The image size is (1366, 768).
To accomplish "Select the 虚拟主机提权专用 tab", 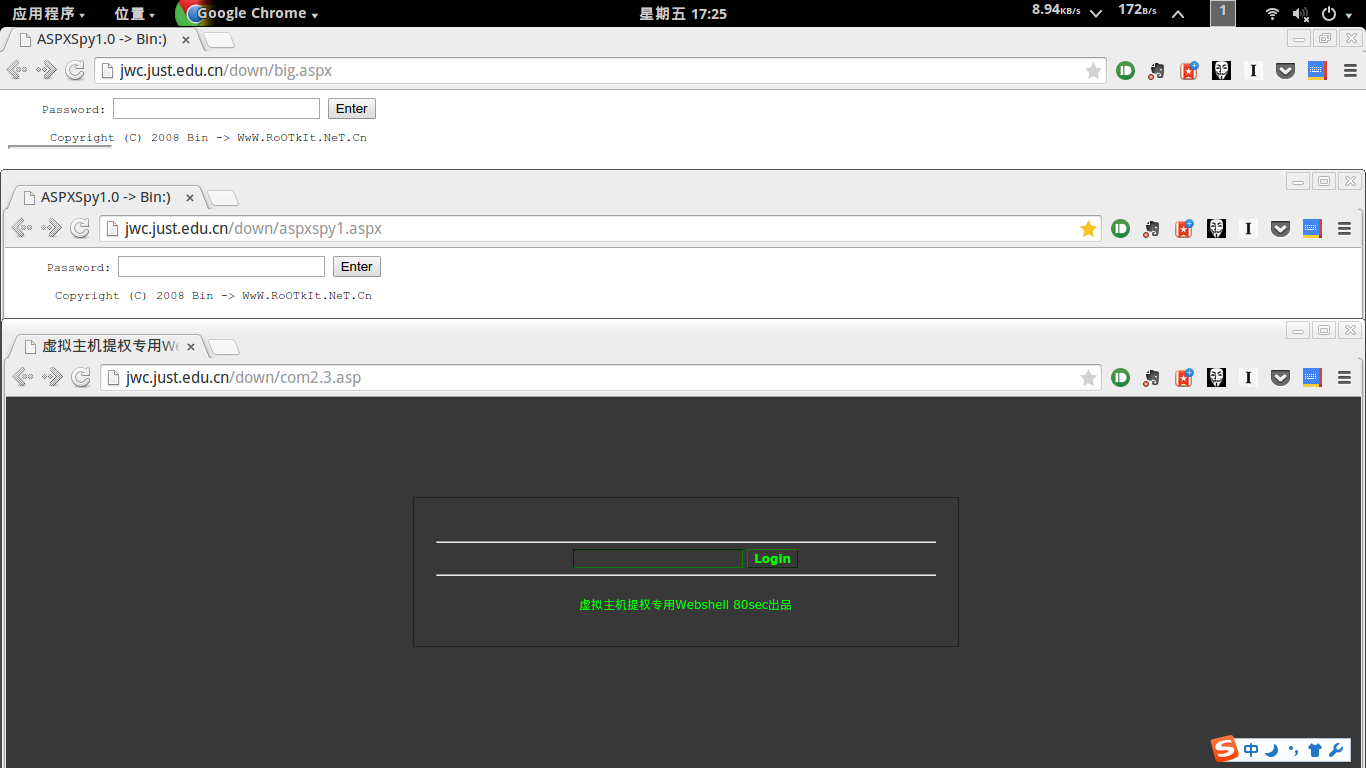I will (110, 346).
